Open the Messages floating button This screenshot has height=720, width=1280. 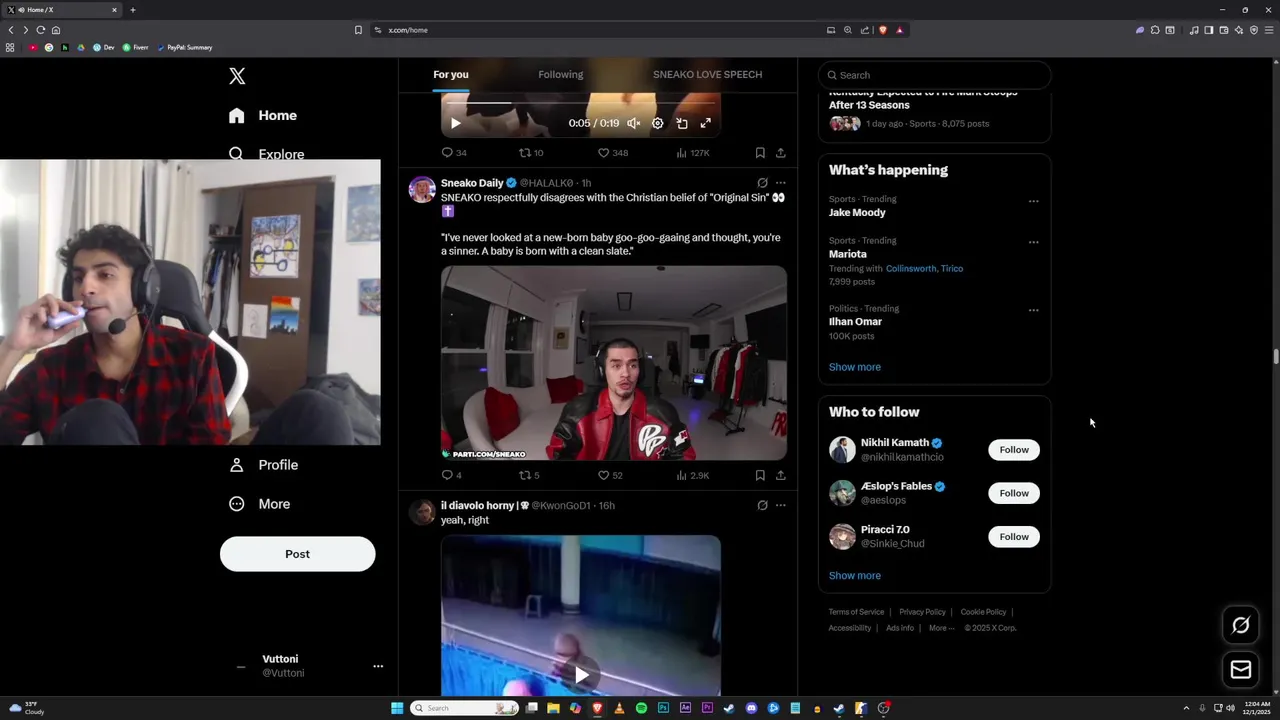coord(1241,670)
